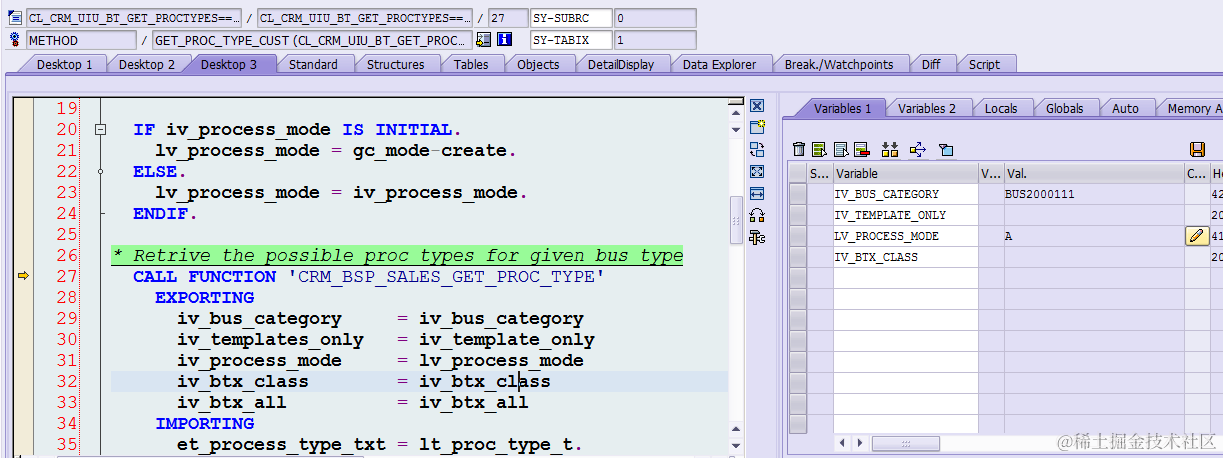Open the Tables tab

click(x=471, y=64)
